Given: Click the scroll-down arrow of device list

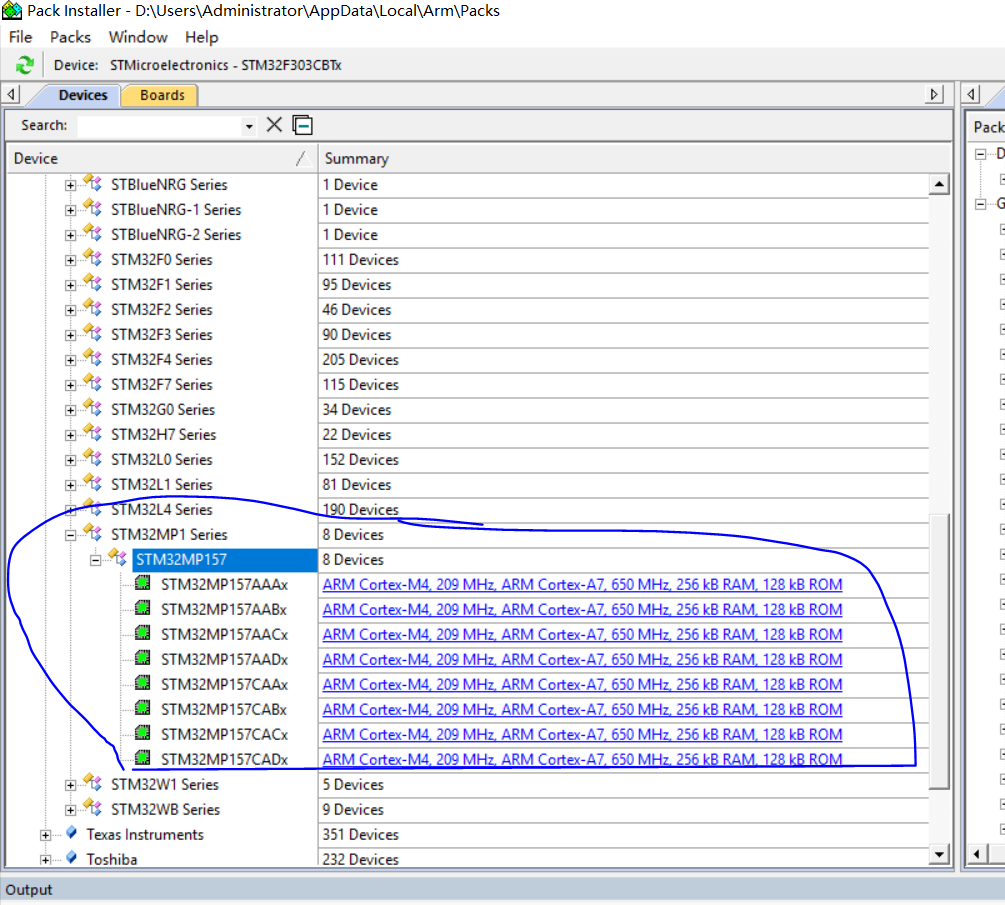Looking at the screenshot, I should pos(939,854).
